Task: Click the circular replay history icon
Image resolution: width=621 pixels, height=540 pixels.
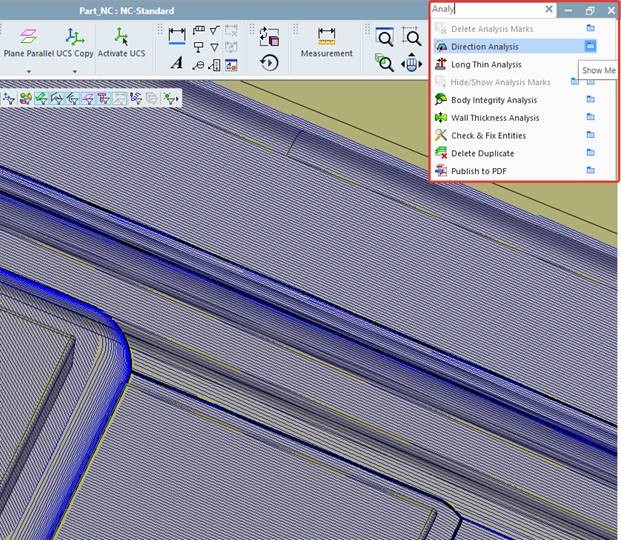Action: 269,63
